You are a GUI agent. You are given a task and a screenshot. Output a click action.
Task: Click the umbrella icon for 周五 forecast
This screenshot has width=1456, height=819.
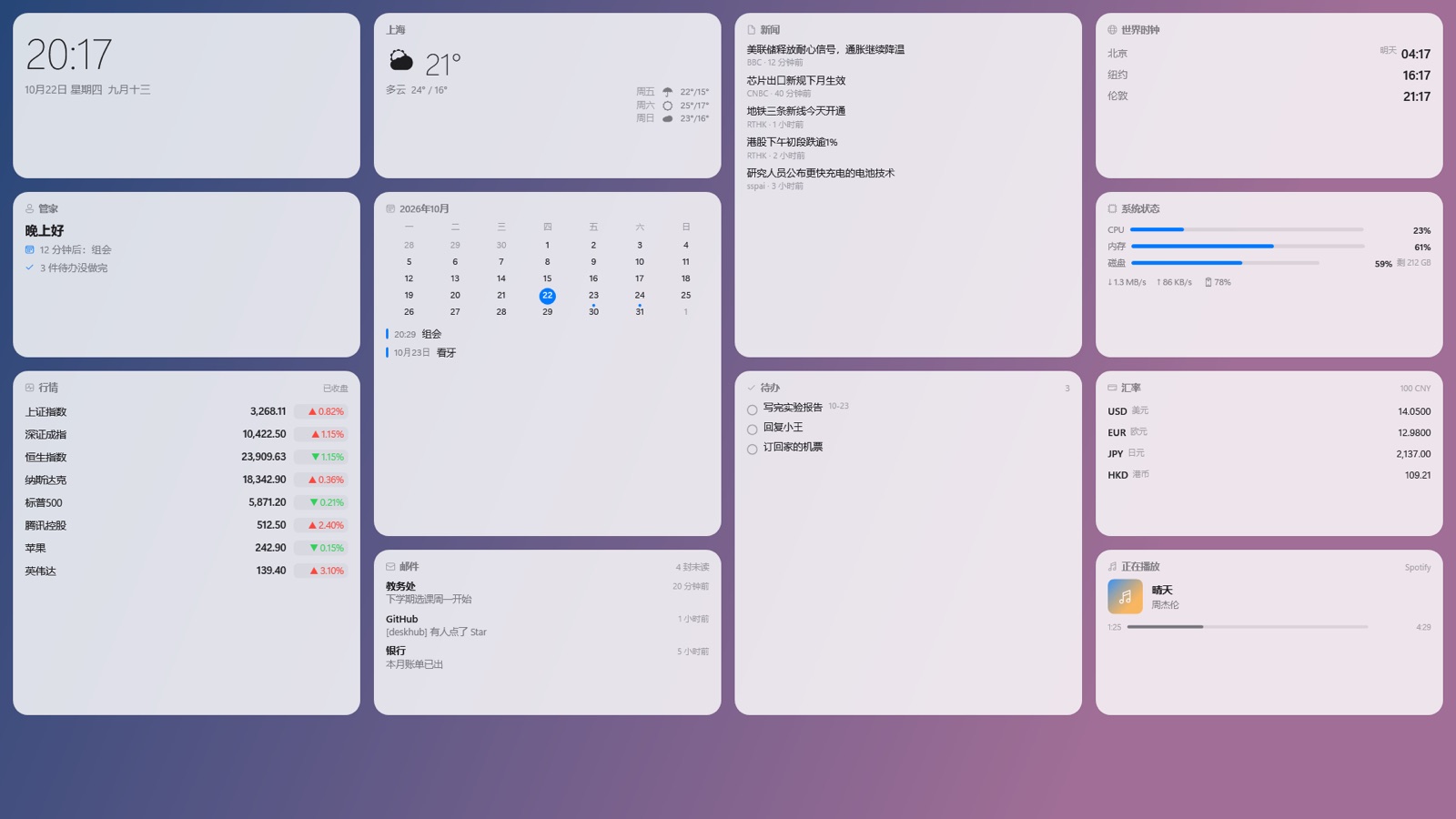point(667,92)
